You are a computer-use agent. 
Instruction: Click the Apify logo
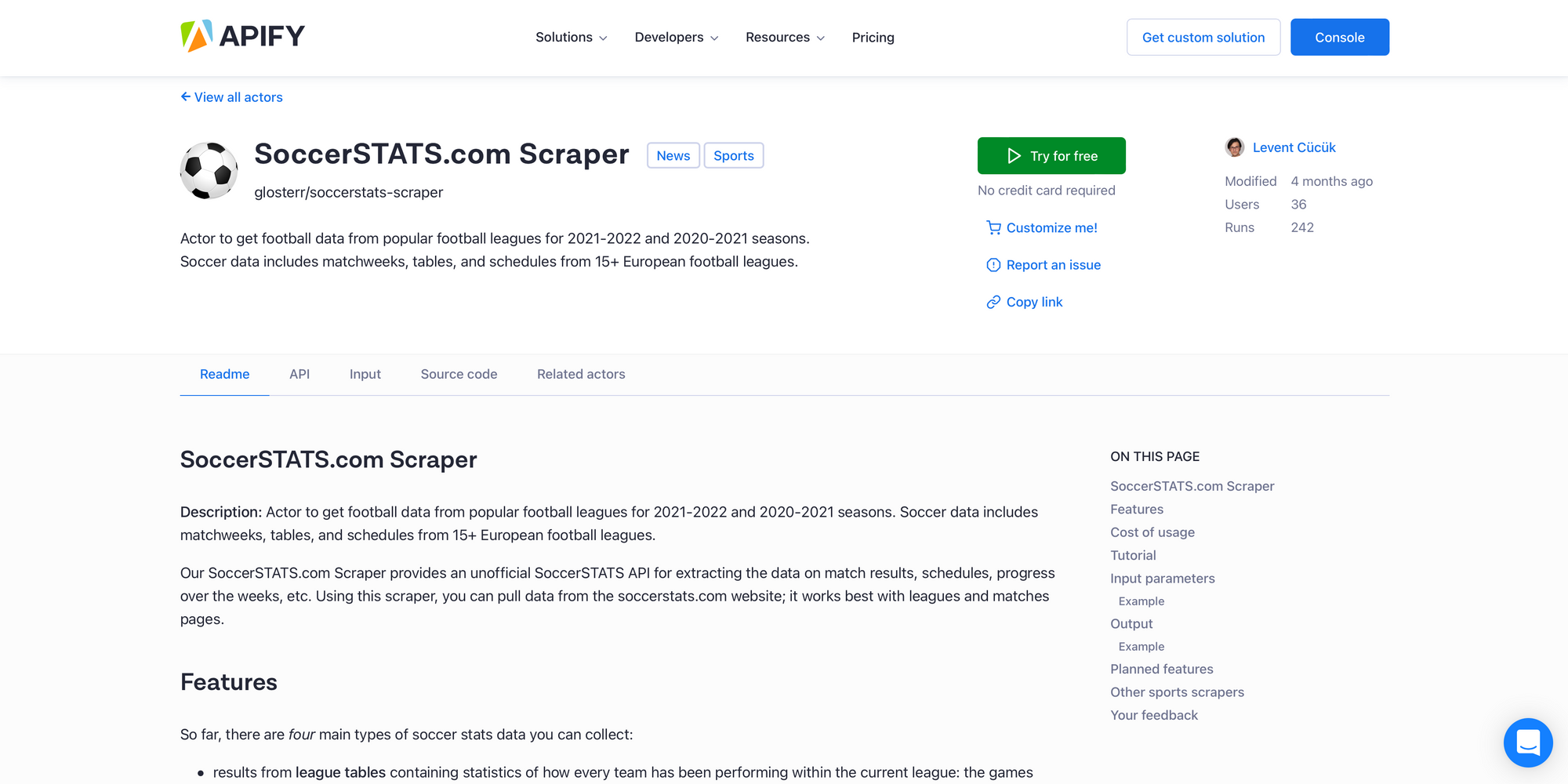coord(241,35)
